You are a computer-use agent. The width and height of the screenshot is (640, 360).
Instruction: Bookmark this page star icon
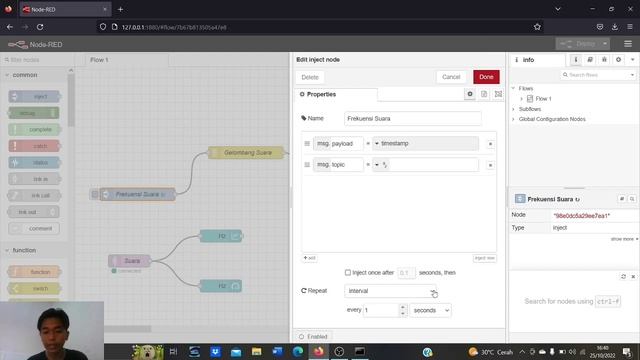pyautogui.click(x=537, y=27)
